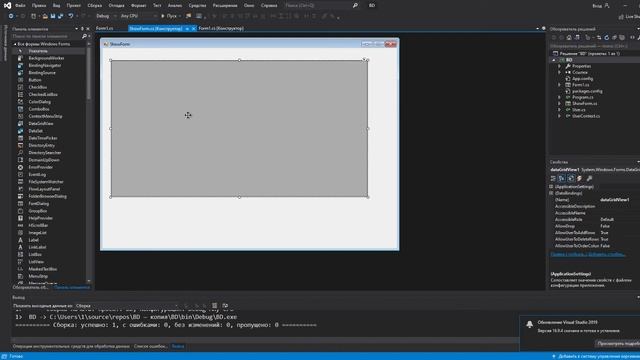Select the ListView toolbox control
This screenshot has width=640, height=360.
pyautogui.click(x=36, y=262)
